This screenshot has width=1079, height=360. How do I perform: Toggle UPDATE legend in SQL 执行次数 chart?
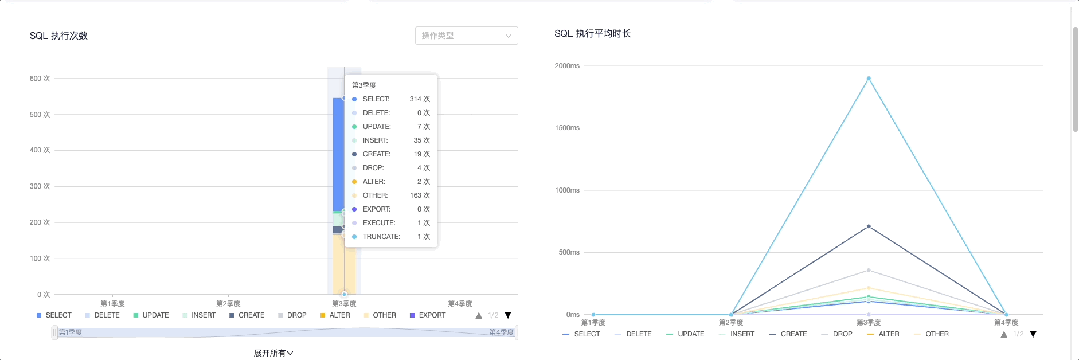pos(151,315)
